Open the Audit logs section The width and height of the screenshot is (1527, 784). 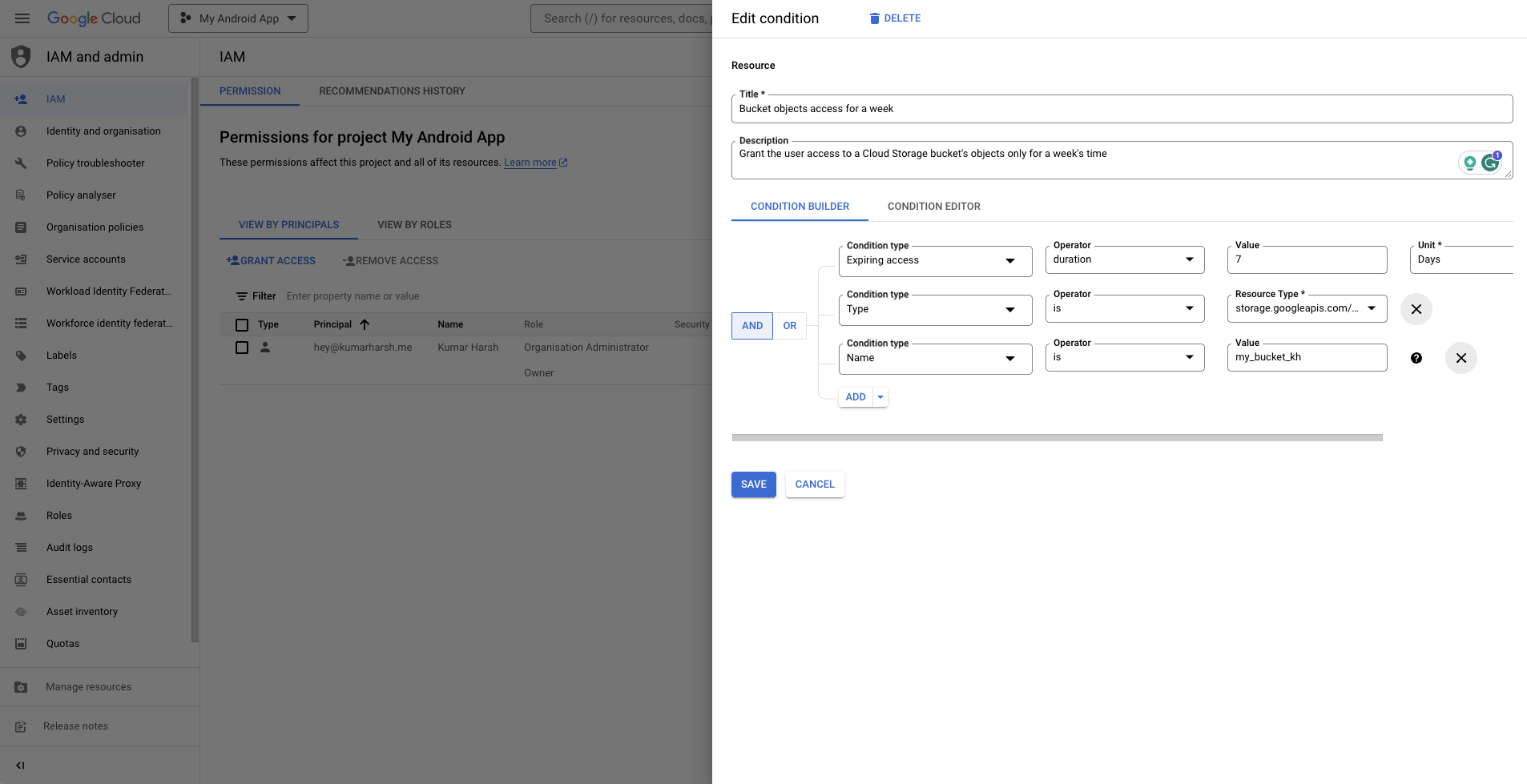pyautogui.click(x=69, y=547)
